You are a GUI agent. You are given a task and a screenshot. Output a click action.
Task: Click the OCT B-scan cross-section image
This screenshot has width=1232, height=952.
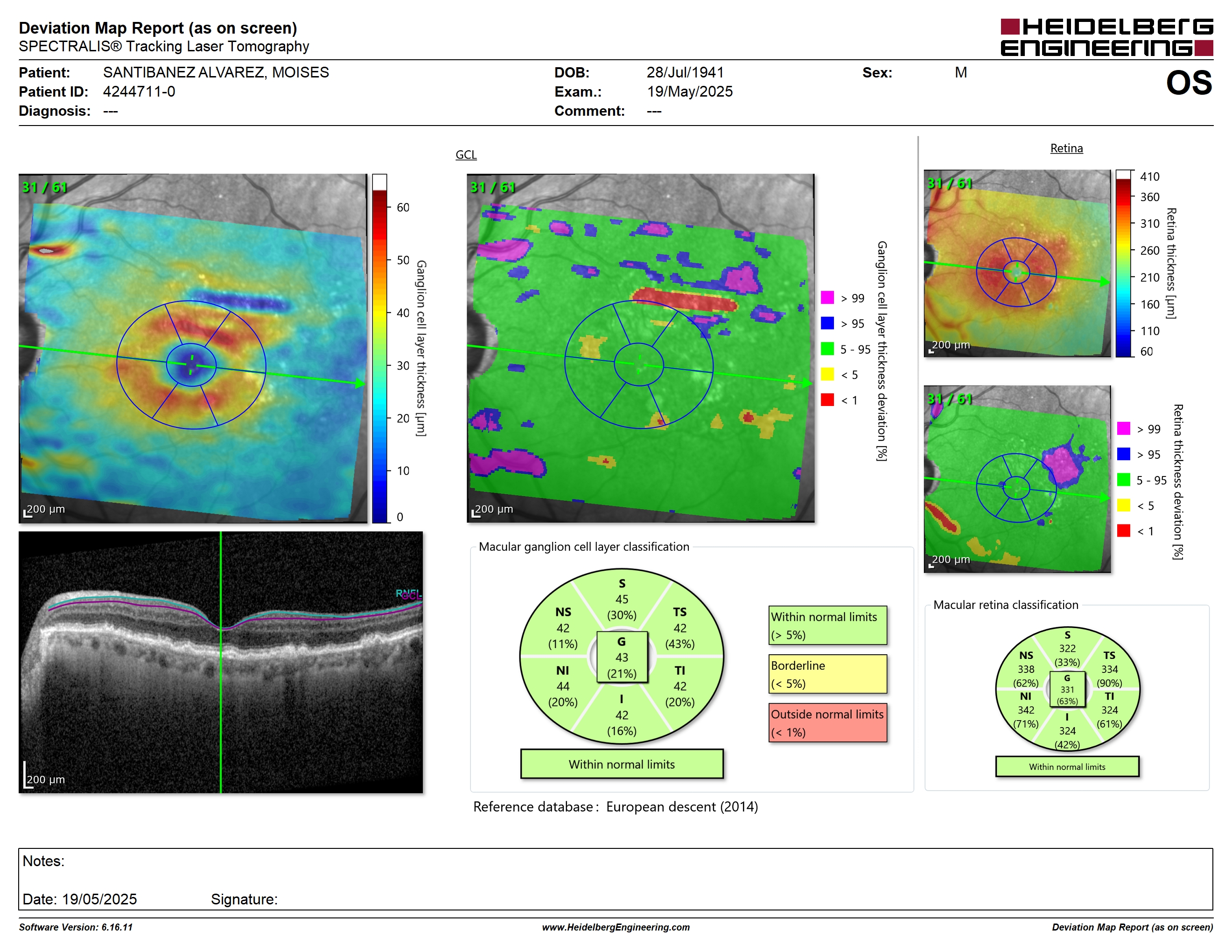click(x=221, y=662)
